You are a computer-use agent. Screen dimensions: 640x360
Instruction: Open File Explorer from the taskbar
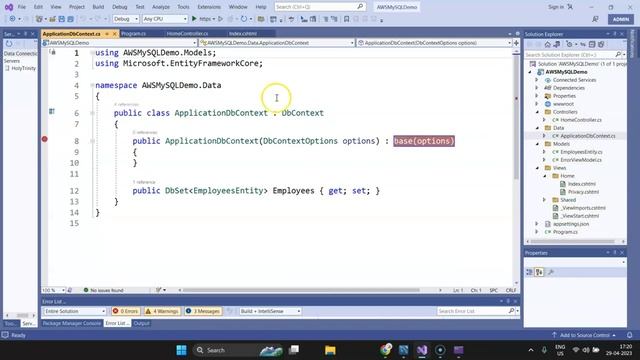click(x=330, y=350)
